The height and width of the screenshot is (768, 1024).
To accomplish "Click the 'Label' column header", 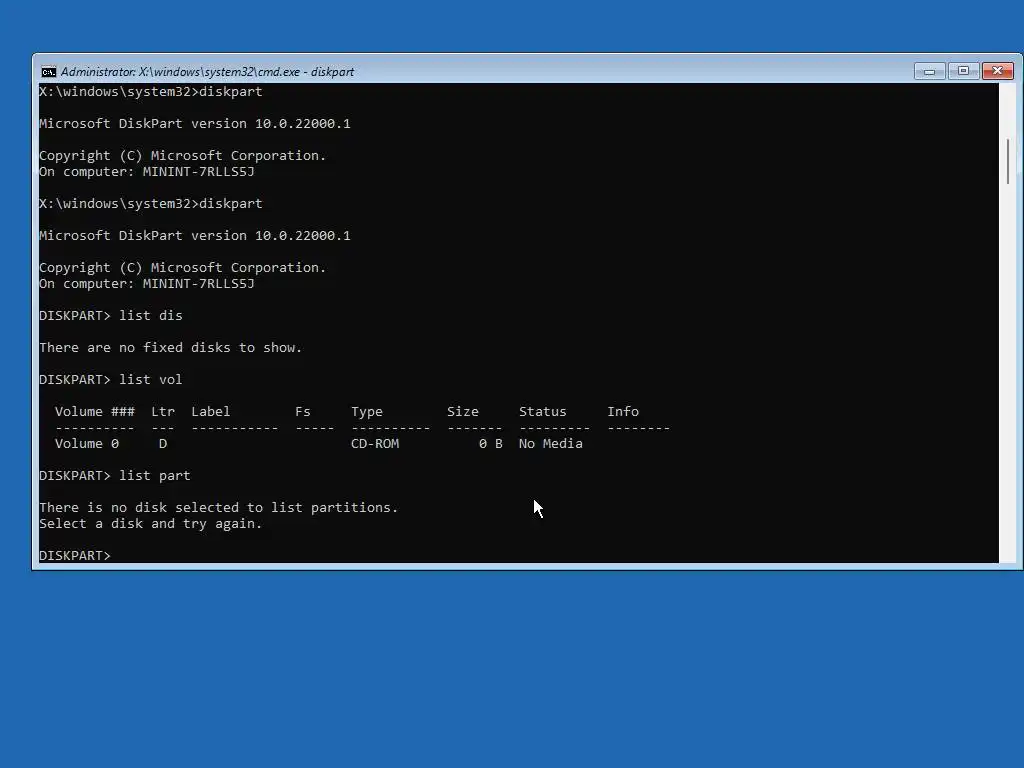I will click(210, 411).
